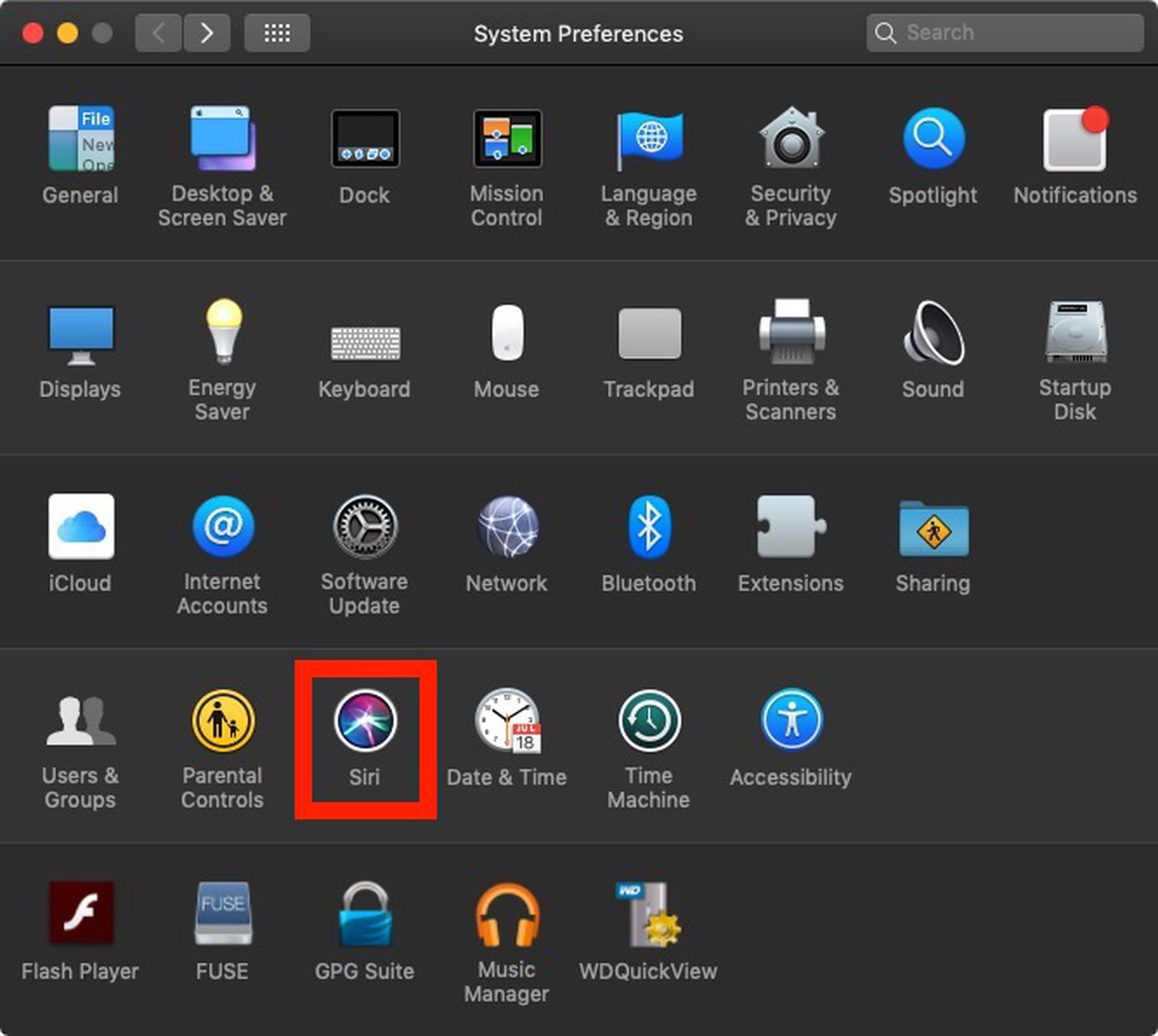1158x1036 pixels.
Task: Switch to grid view of all preferences
Action: tap(276, 33)
